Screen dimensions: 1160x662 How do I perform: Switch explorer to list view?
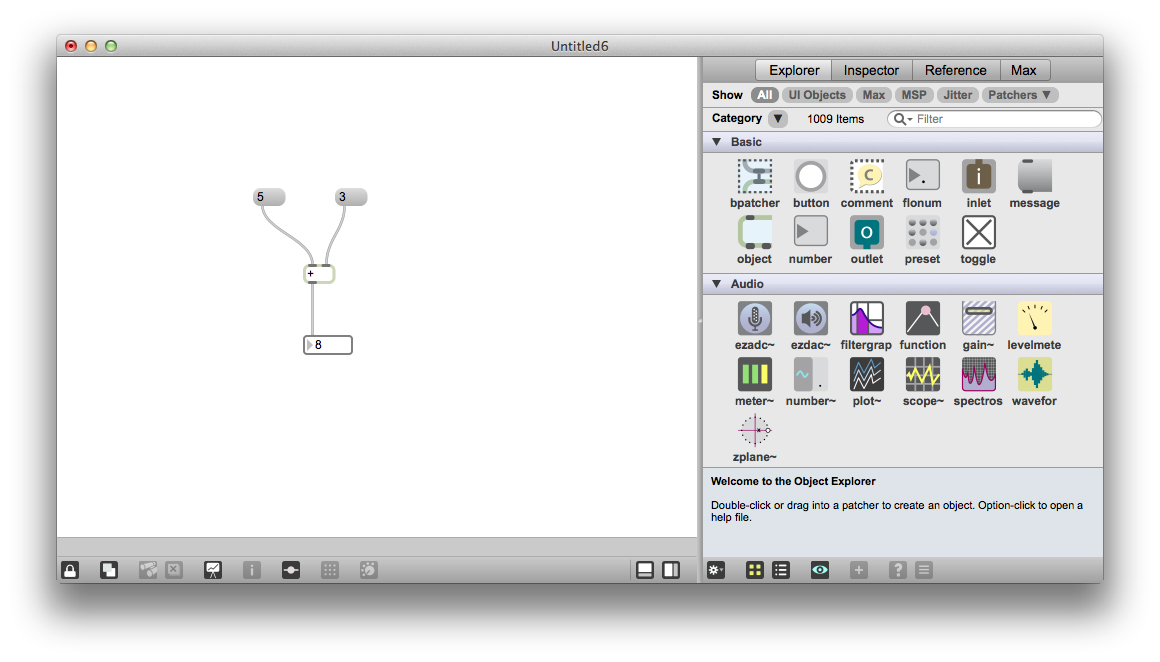pos(780,570)
